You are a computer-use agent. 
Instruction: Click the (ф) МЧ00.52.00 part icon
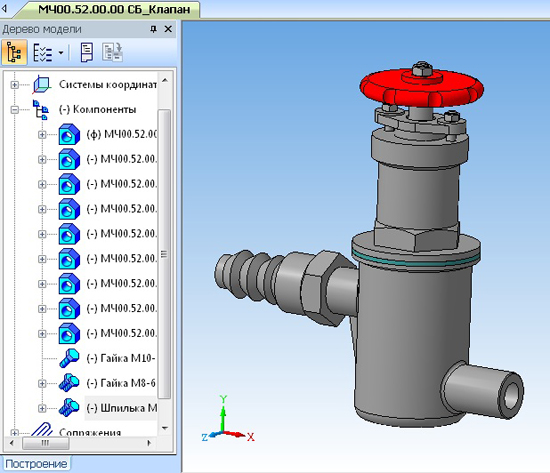point(69,134)
